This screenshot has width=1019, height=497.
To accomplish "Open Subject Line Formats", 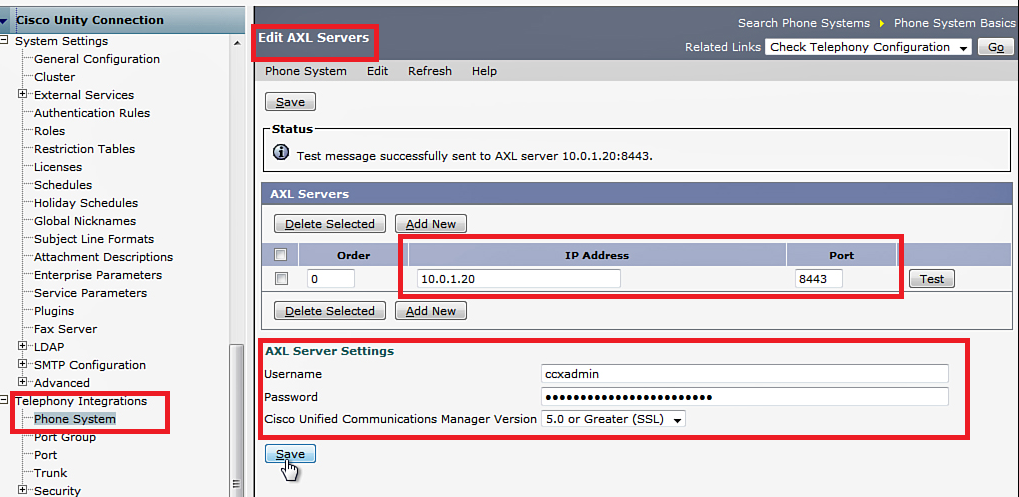I will point(94,239).
